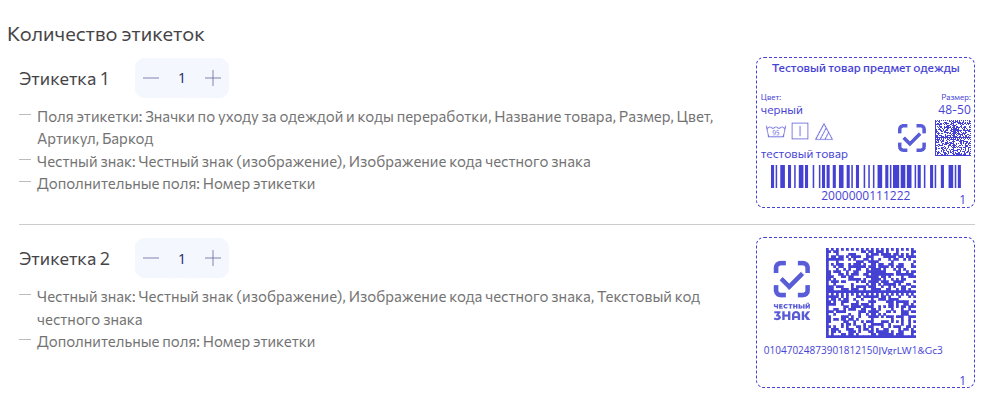Click the size value 48-50 on label 1
The height and width of the screenshot is (403, 984).
[x=953, y=109]
